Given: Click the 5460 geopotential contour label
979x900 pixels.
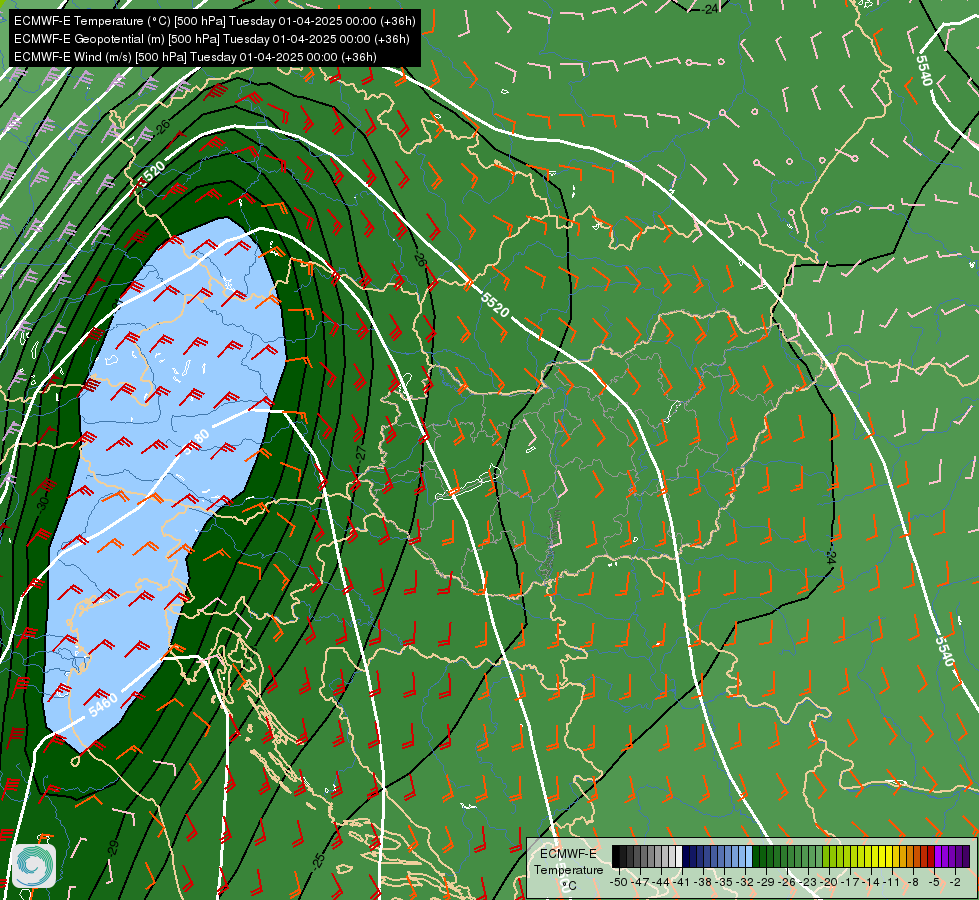Looking at the screenshot, I should coord(103,706).
